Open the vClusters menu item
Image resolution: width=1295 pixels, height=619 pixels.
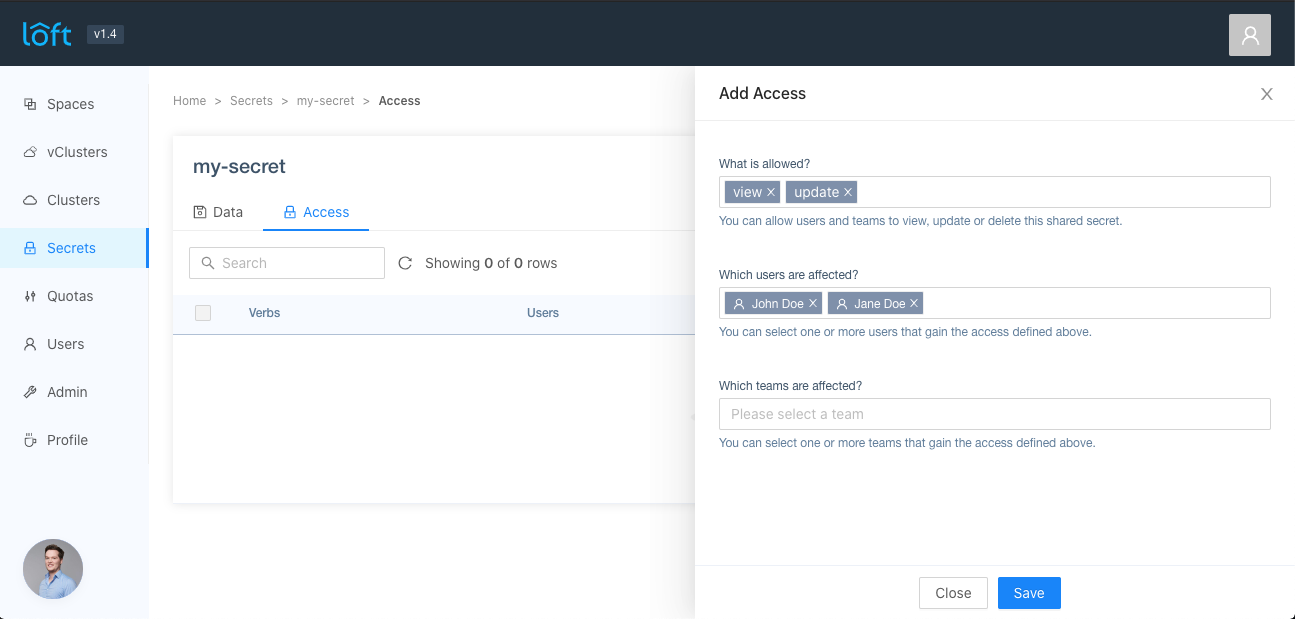click(74, 152)
